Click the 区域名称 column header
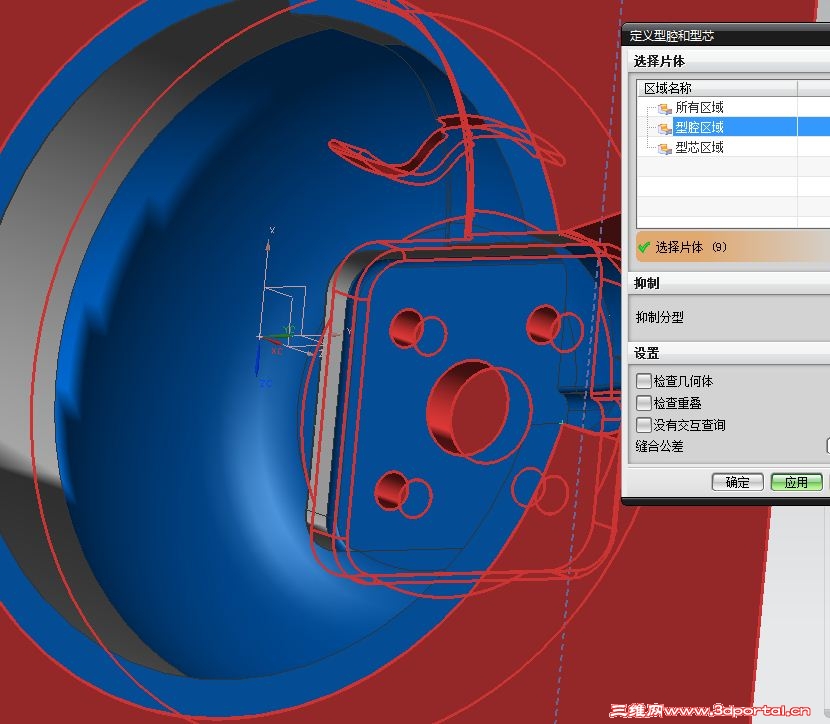 (717, 88)
